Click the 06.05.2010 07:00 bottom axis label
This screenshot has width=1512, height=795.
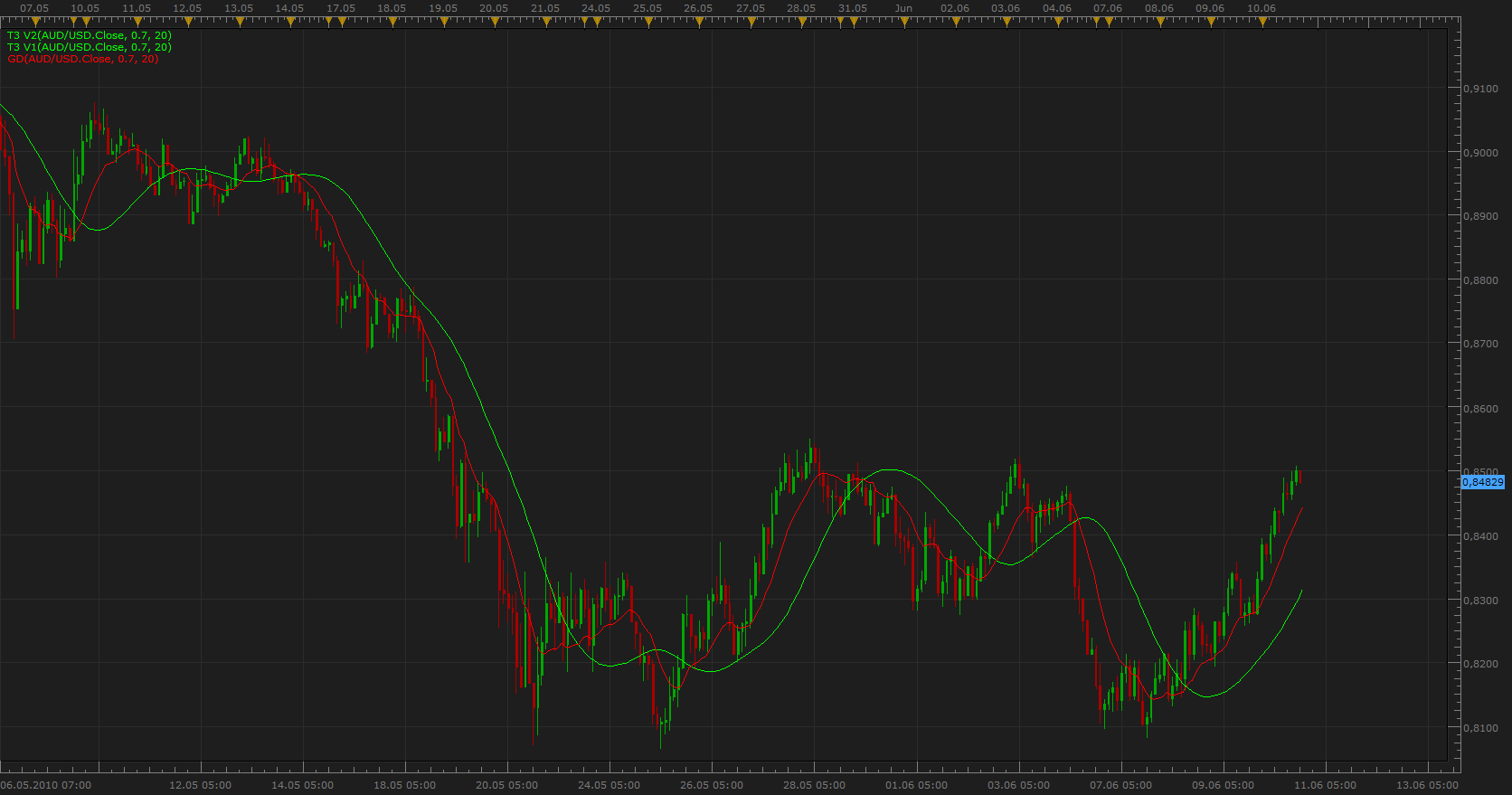click(x=46, y=785)
